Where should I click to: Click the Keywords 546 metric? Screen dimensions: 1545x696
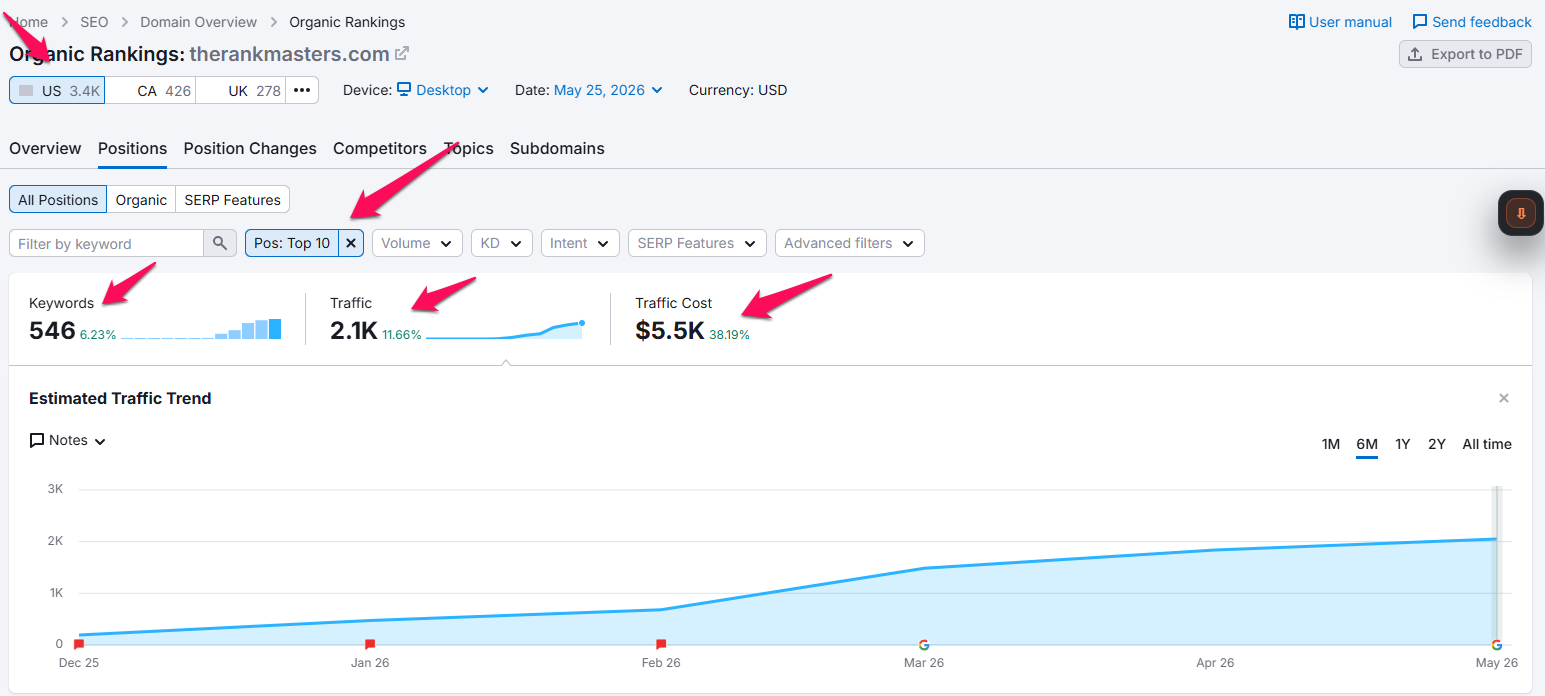[x=52, y=330]
